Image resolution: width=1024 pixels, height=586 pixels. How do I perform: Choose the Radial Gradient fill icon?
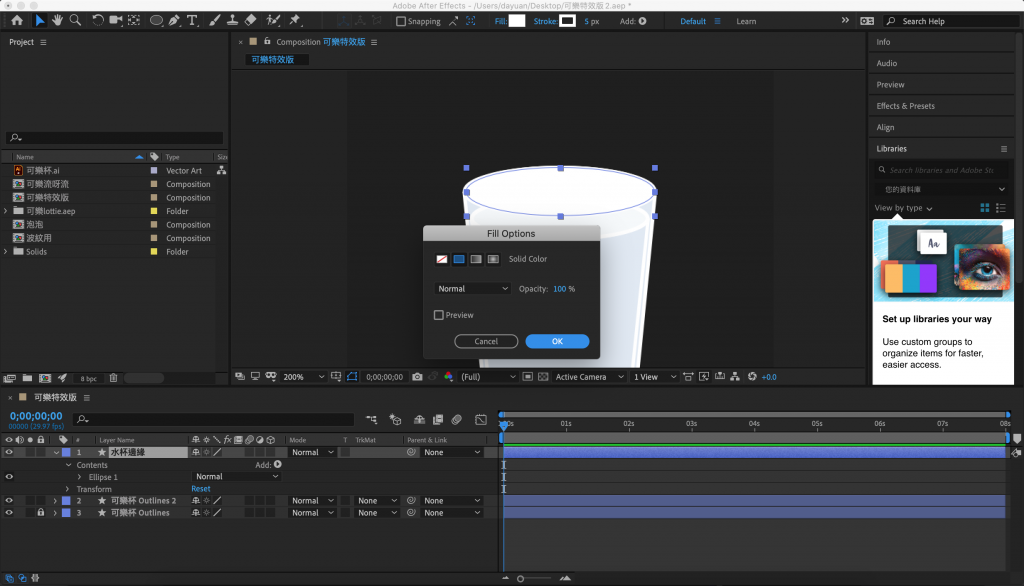pos(493,259)
